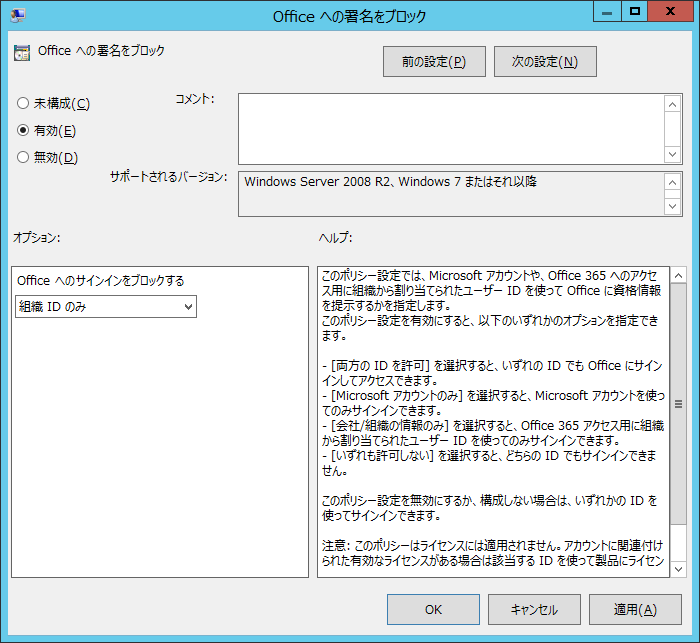Click the comment box scroll-up arrow
Screen dimensions: 700x643
pyautogui.click(x=672, y=104)
